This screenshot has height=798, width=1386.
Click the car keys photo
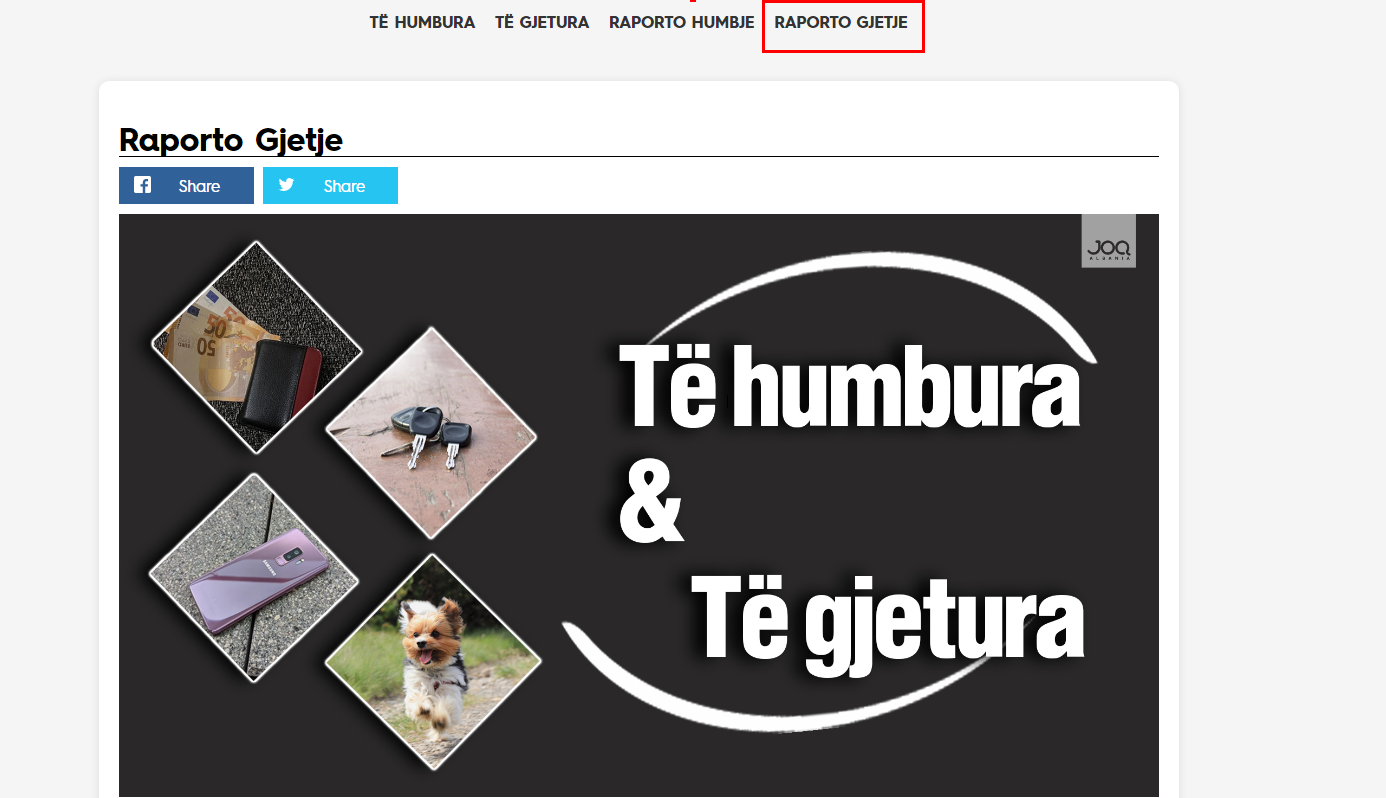click(431, 433)
